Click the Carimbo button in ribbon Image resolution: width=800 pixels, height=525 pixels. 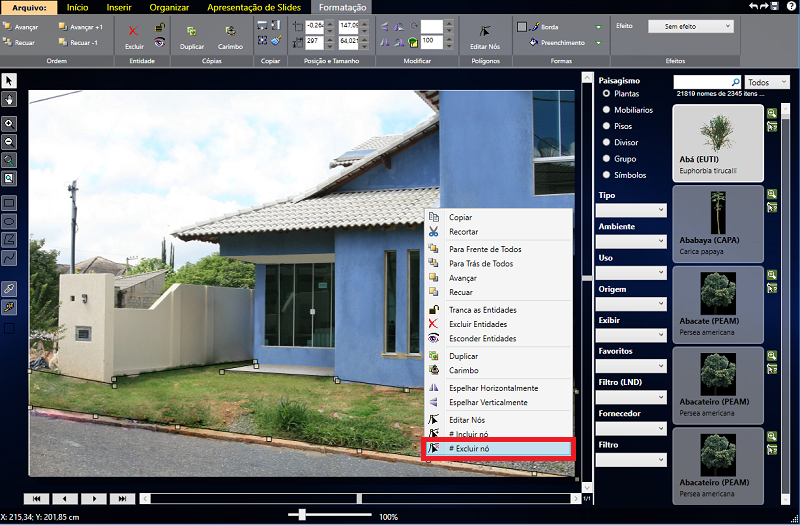[x=231, y=37]
